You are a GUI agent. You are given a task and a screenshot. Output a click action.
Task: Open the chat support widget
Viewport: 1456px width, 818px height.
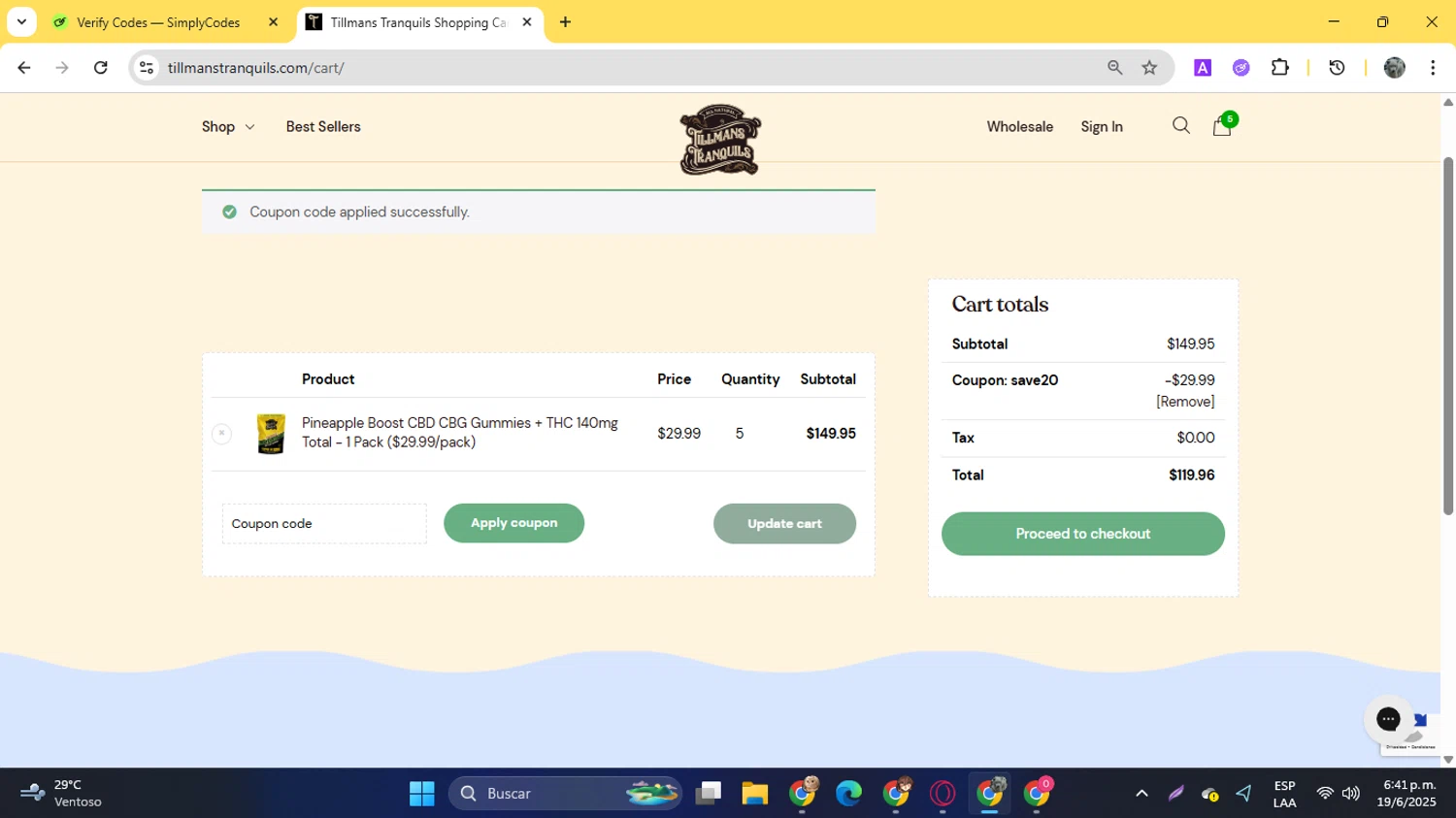point(1388,719)
